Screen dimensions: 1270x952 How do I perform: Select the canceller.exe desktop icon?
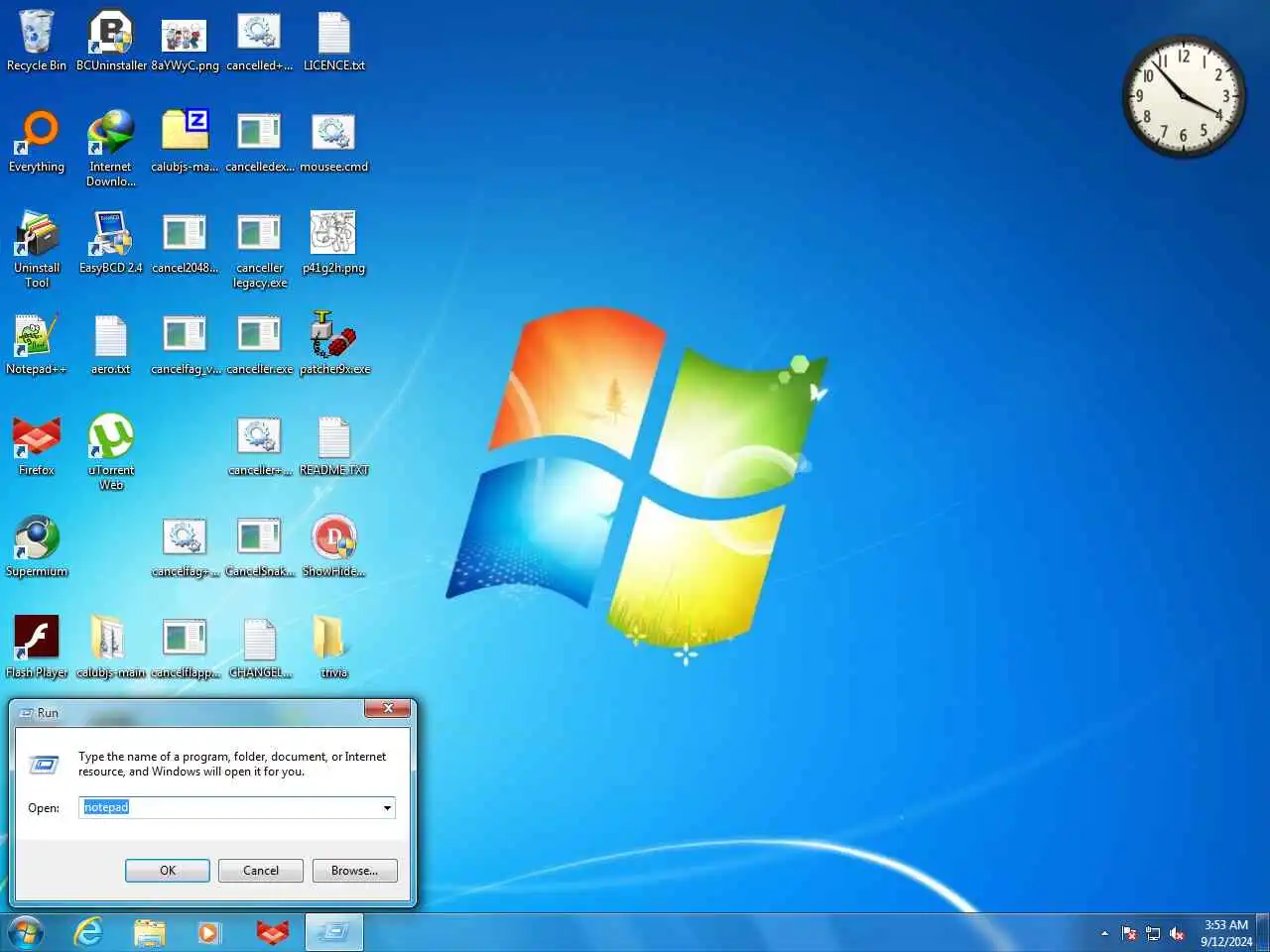point(260,345)
